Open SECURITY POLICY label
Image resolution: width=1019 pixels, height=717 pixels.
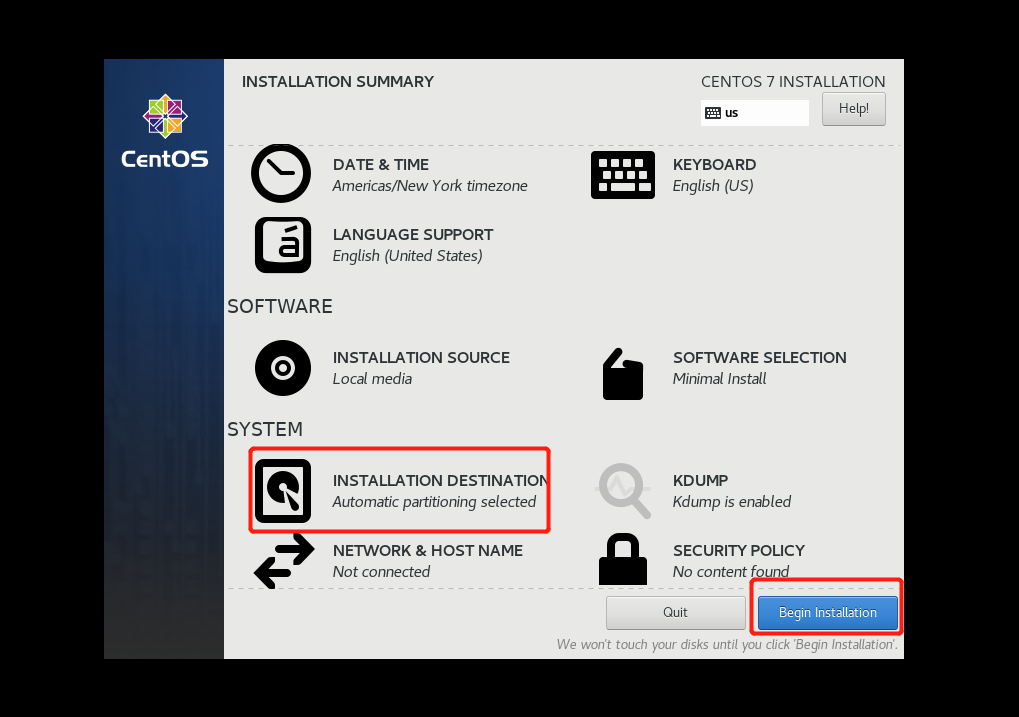(x=739, y=551)
